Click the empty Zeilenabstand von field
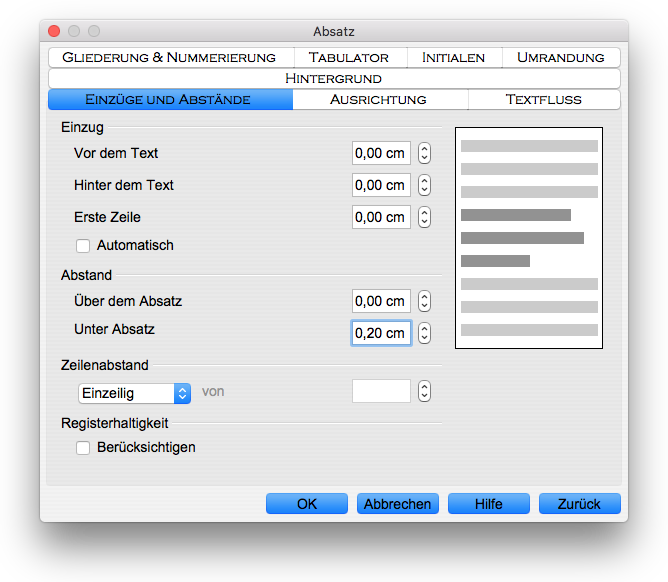 381,391
